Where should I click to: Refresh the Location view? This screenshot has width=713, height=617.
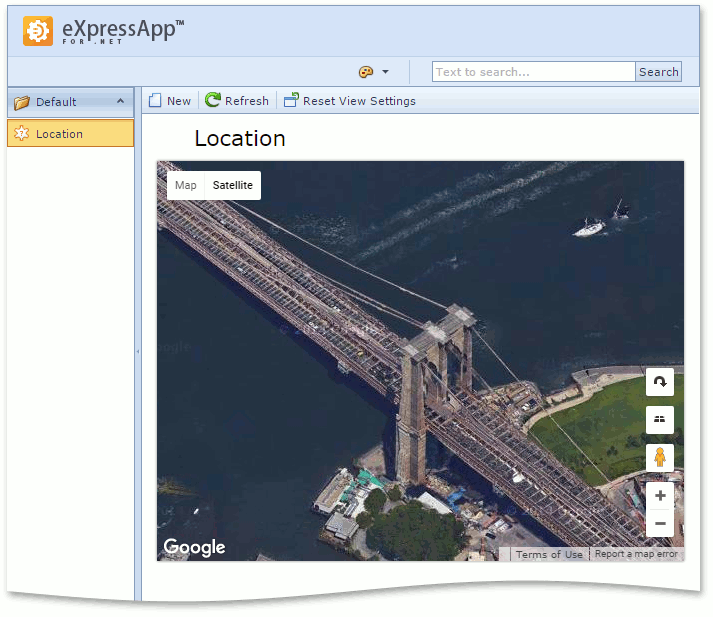pyautogui.click(x=237, y=100)
